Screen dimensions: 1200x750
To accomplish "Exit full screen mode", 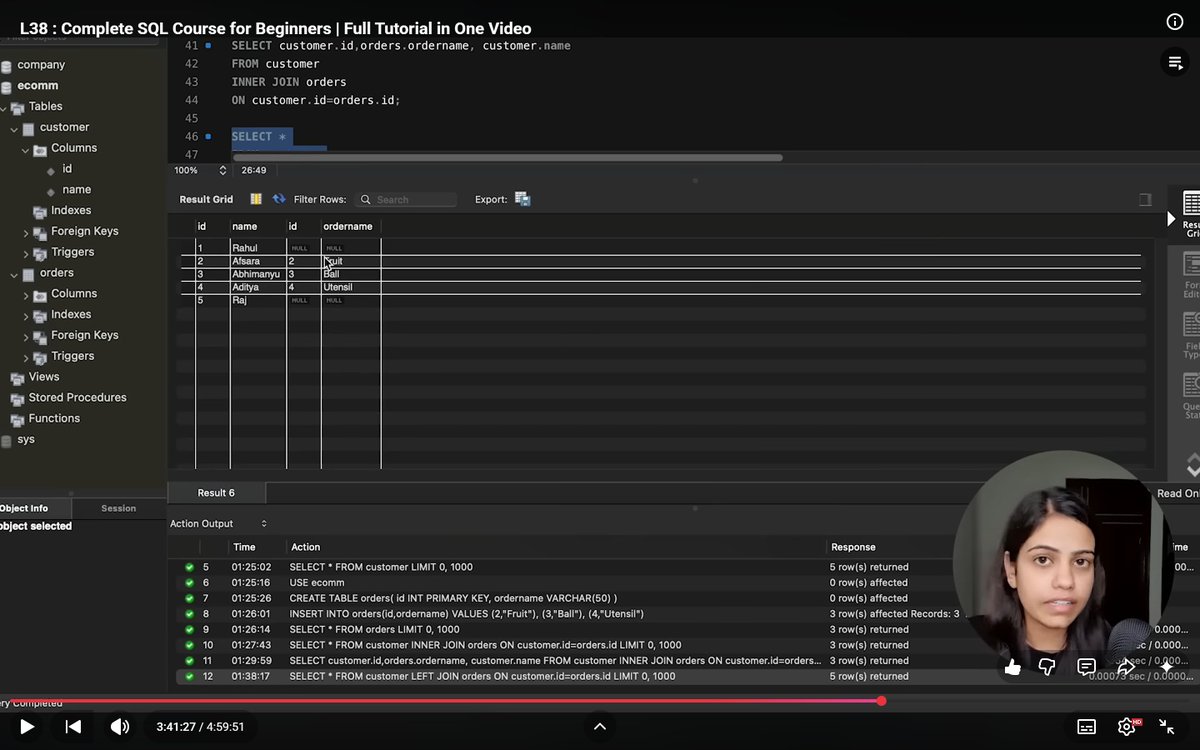I will (1167, 727).
